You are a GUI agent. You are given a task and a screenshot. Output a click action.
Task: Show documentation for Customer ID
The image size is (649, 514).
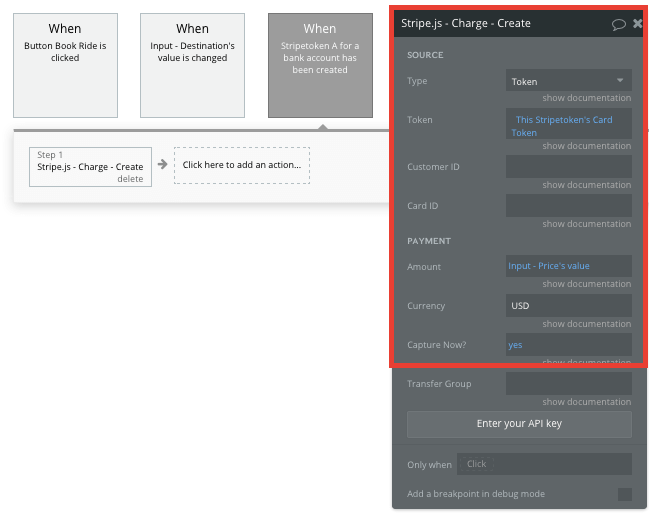click(587, 185)
